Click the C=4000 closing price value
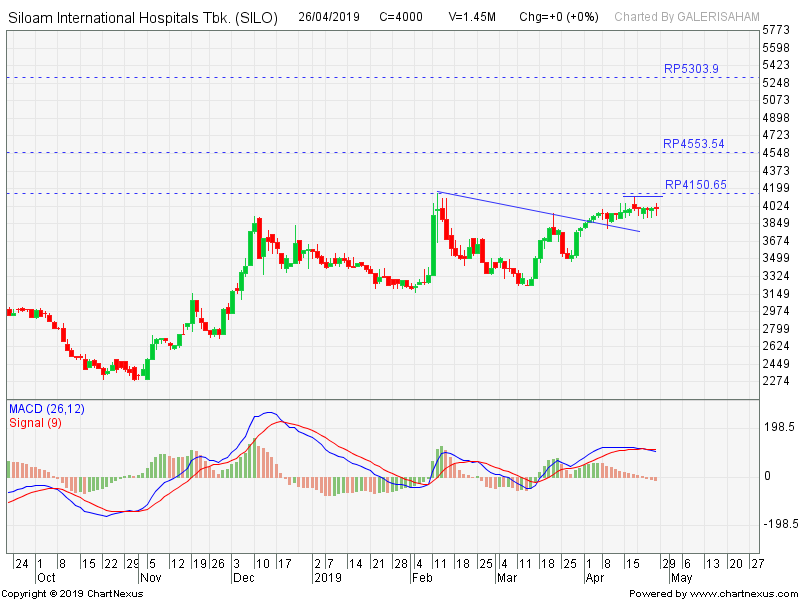The height and width of the screenshot is (600, 800). pos(401,17)
